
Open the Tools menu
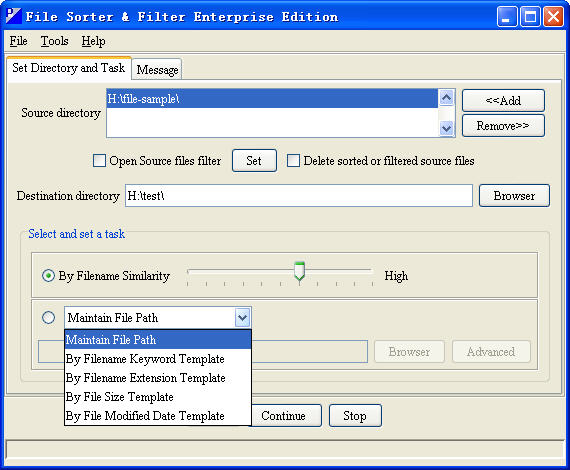[54, 41]
